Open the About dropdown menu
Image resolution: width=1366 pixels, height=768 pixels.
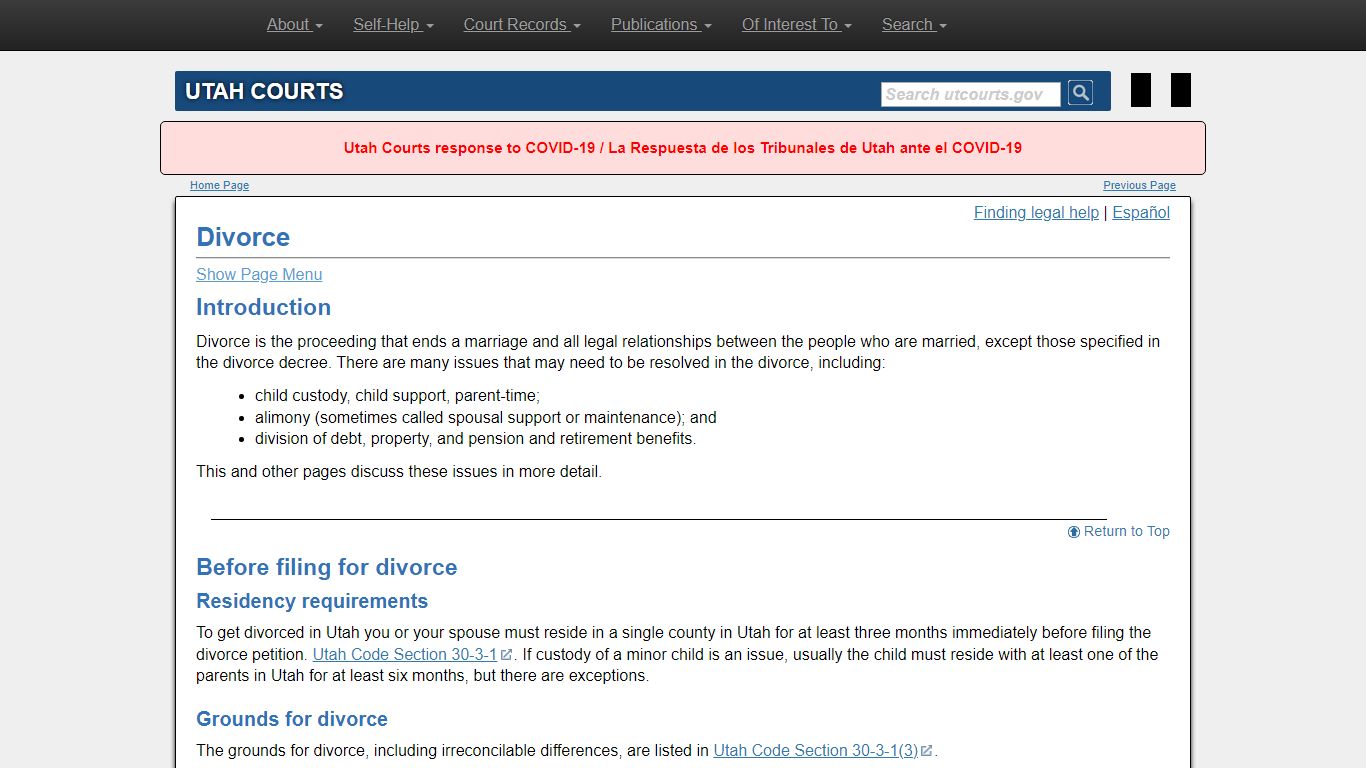tap(295, 25)
